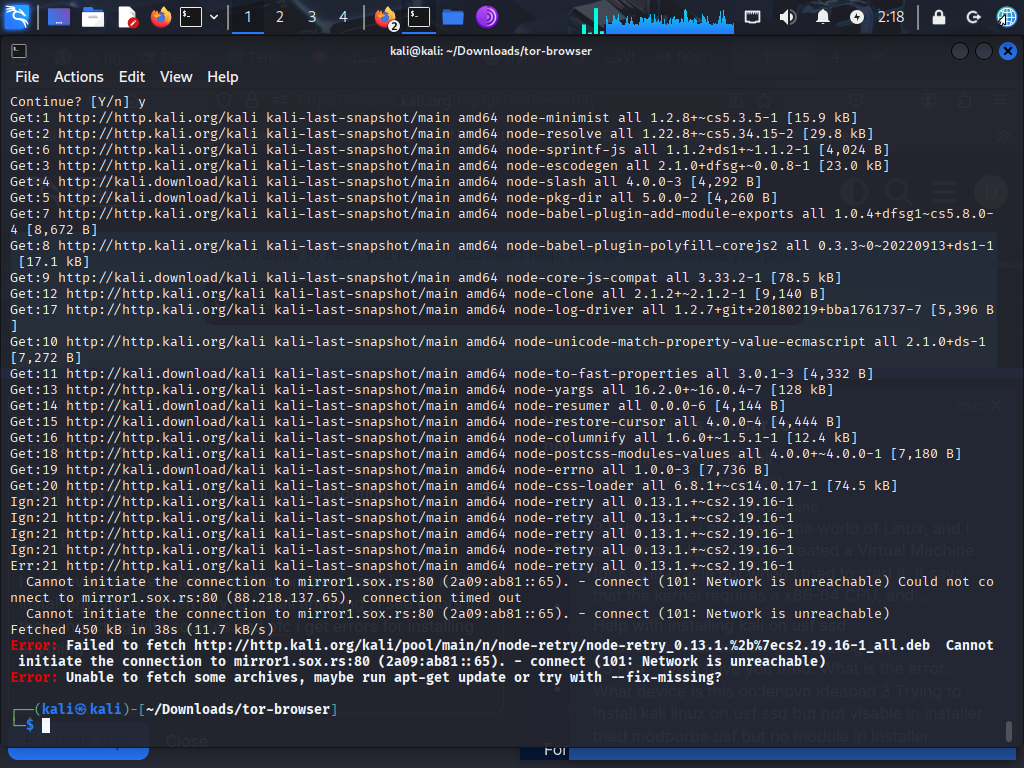
Task: Open the Kali applications menu
Action: pyautogui.click(x=16, y=16)
